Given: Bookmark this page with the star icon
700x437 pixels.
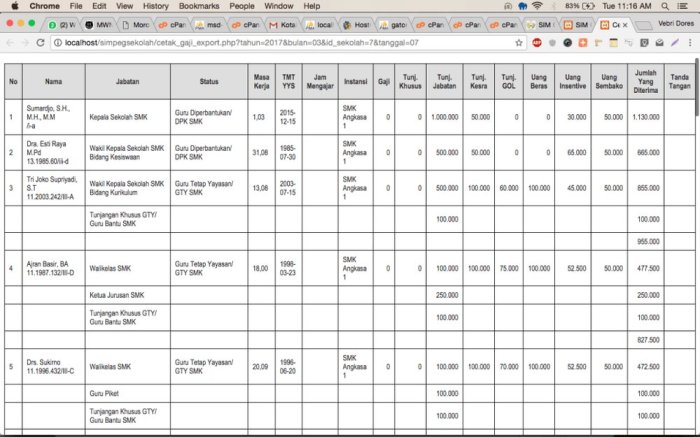Looking at the screenshot, I should coord(519,43).
